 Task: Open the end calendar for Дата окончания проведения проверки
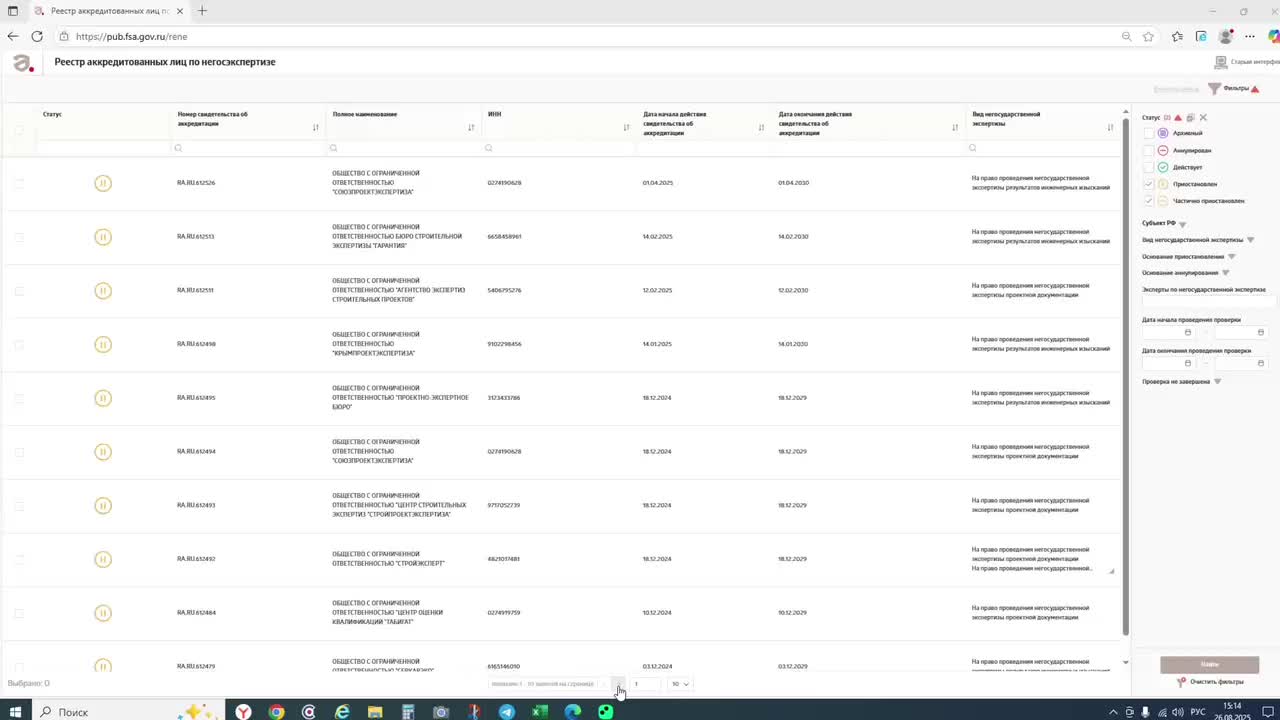(1260, 363)
